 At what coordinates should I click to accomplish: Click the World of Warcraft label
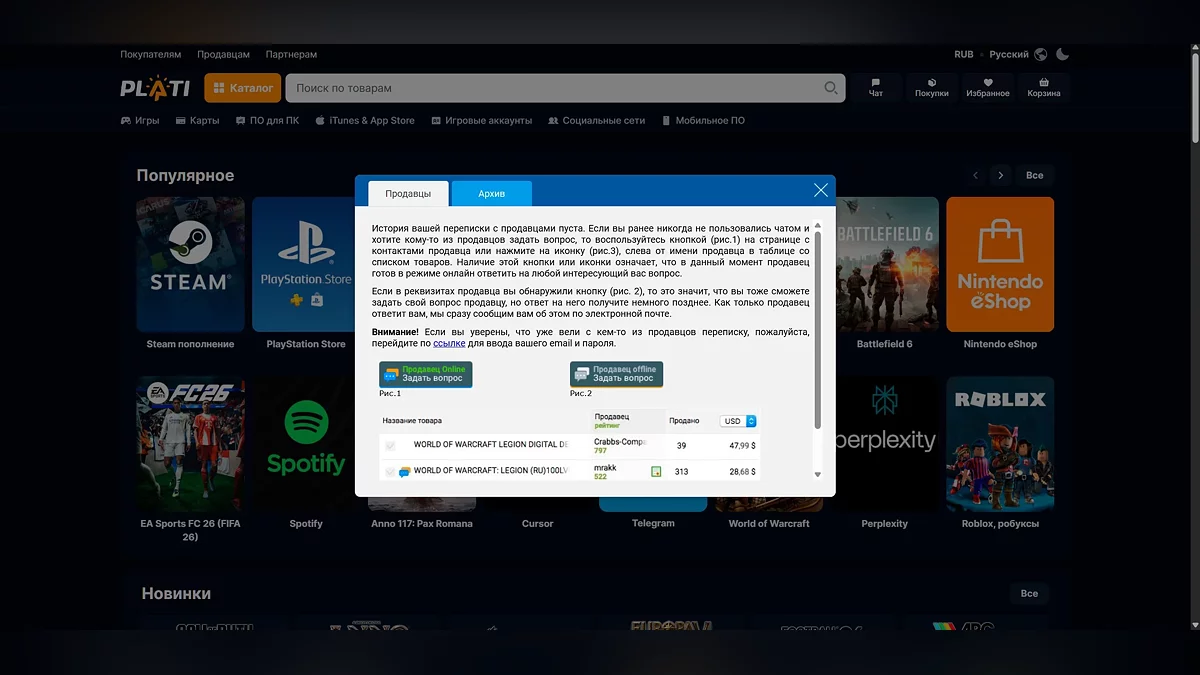(769, 523)
